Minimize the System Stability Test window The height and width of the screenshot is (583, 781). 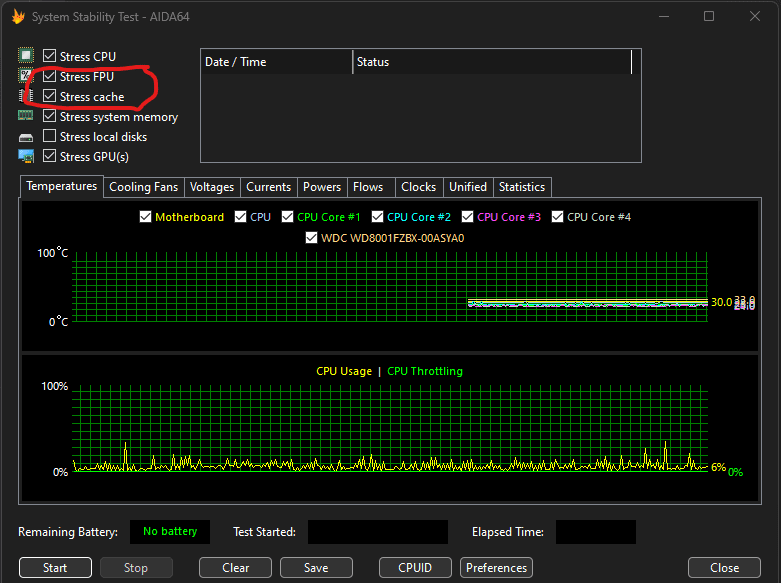(x=663, y=16)
